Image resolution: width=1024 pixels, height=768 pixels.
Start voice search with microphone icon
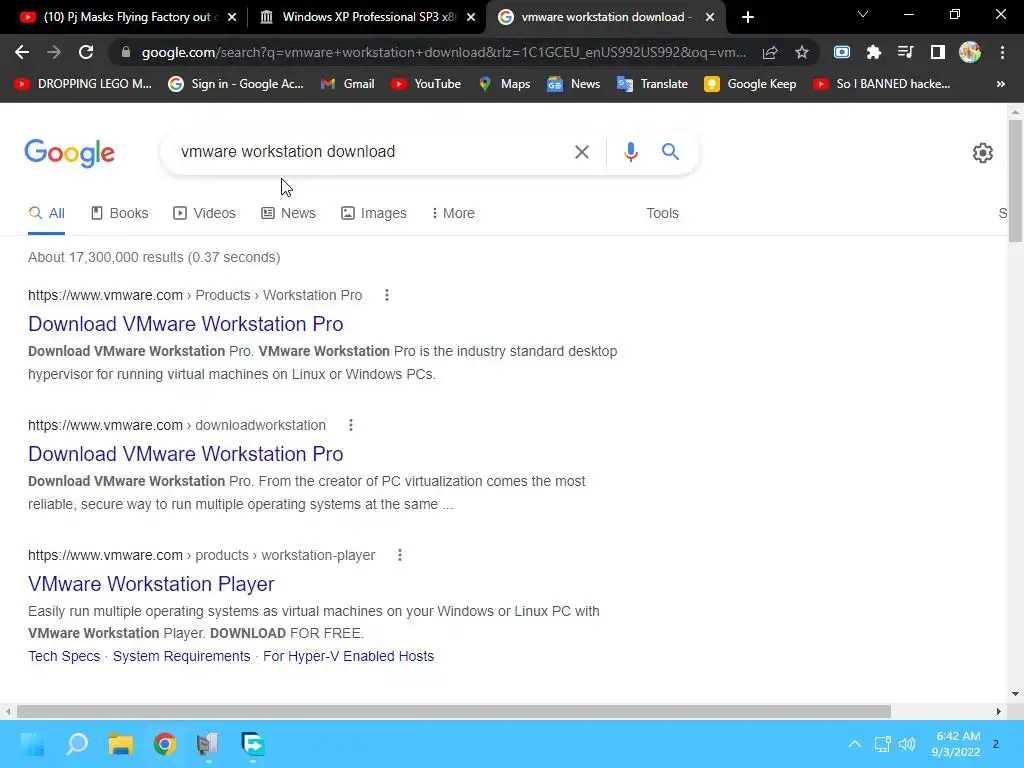click(x=630, y=152)
